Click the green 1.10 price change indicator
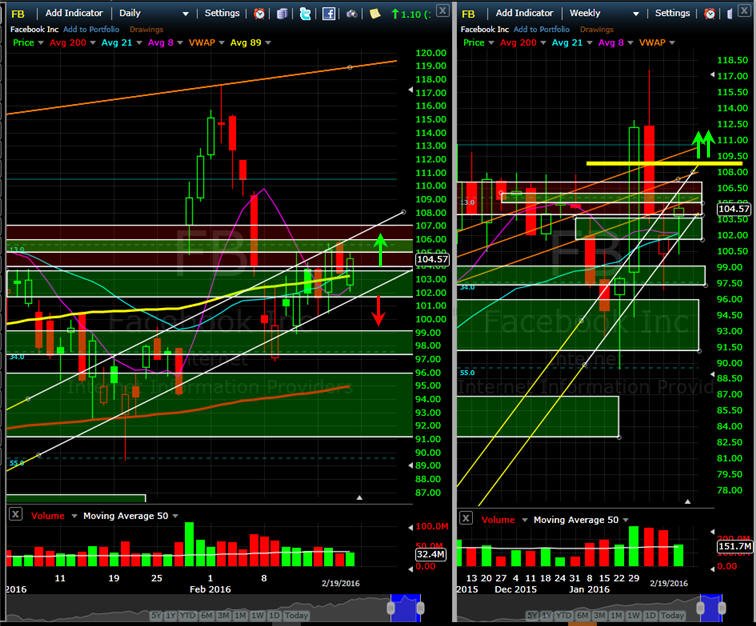 pos(411,14)
